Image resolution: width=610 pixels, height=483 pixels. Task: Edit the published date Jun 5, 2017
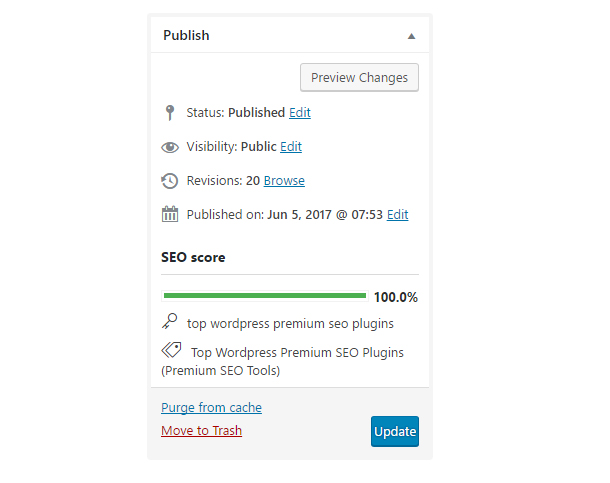click(x=397, y=215)
